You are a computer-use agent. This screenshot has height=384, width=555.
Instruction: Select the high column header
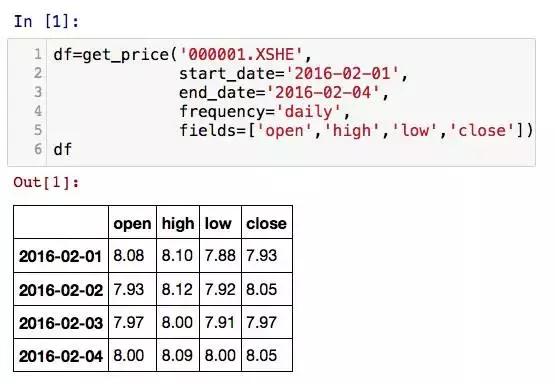tap(178, 223)
